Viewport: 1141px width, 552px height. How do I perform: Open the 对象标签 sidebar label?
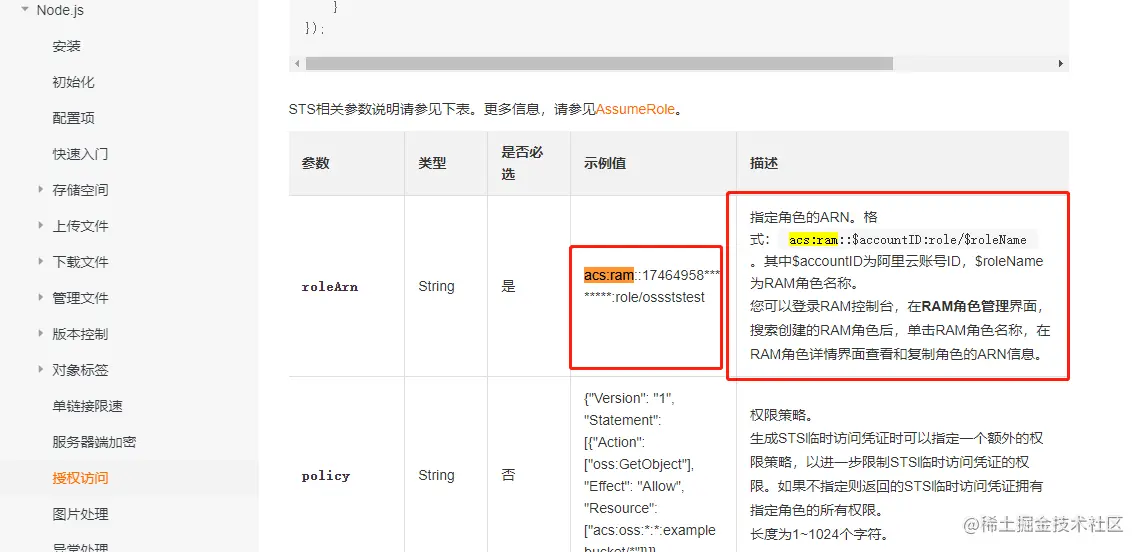[x=80, y=370]
